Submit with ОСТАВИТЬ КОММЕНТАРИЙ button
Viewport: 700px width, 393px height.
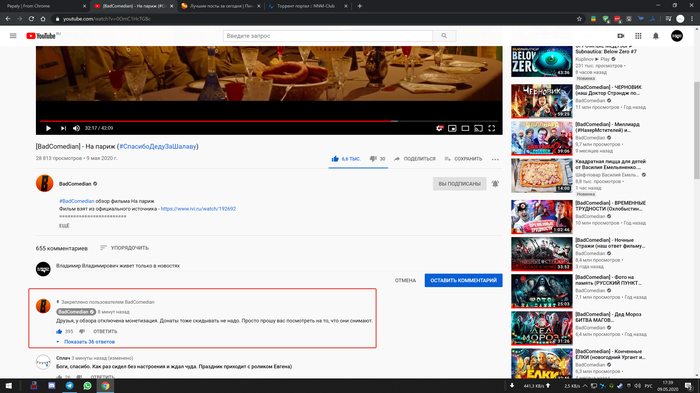click(x=463, y=280)
